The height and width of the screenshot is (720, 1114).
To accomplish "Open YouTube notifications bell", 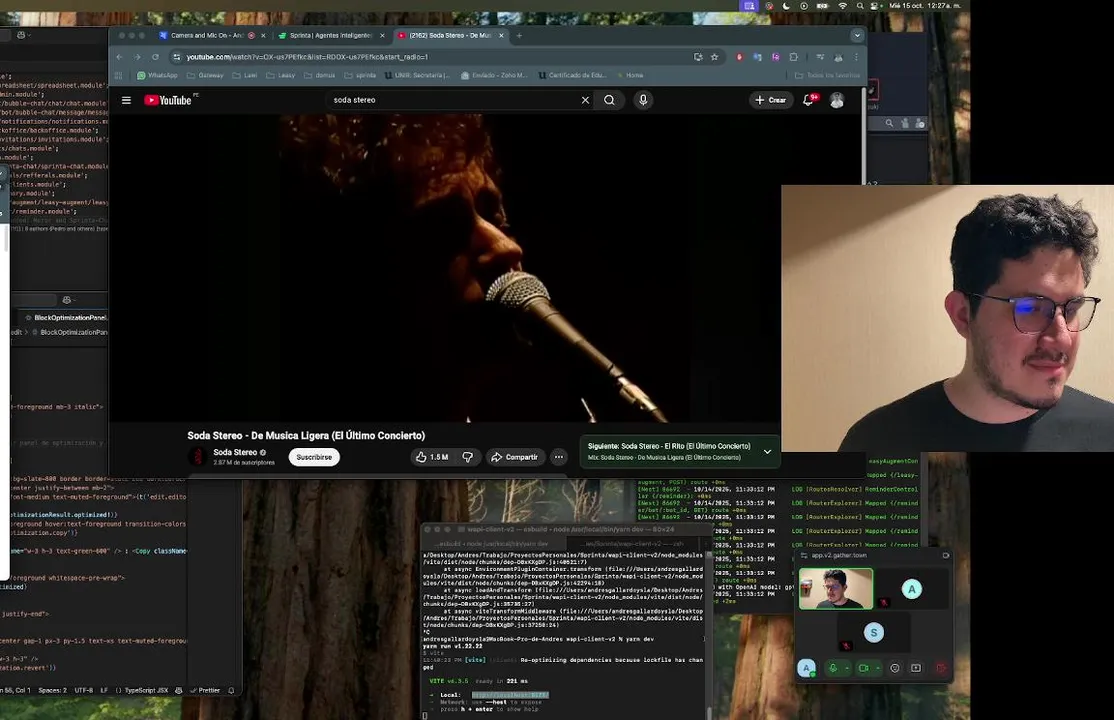I will (x=809, y=100).
